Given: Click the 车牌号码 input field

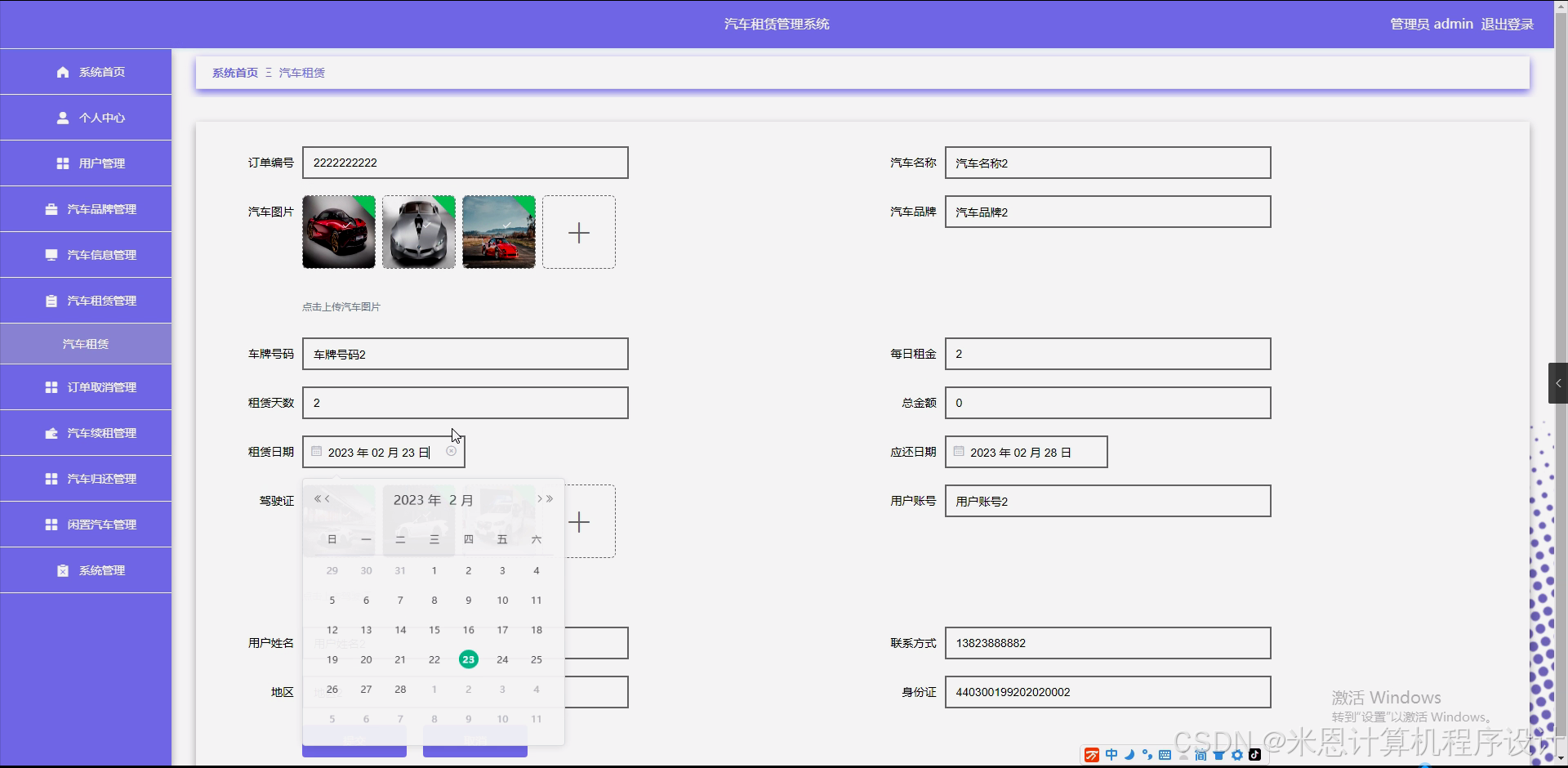Looking at the screenshot, I should 465,354.
